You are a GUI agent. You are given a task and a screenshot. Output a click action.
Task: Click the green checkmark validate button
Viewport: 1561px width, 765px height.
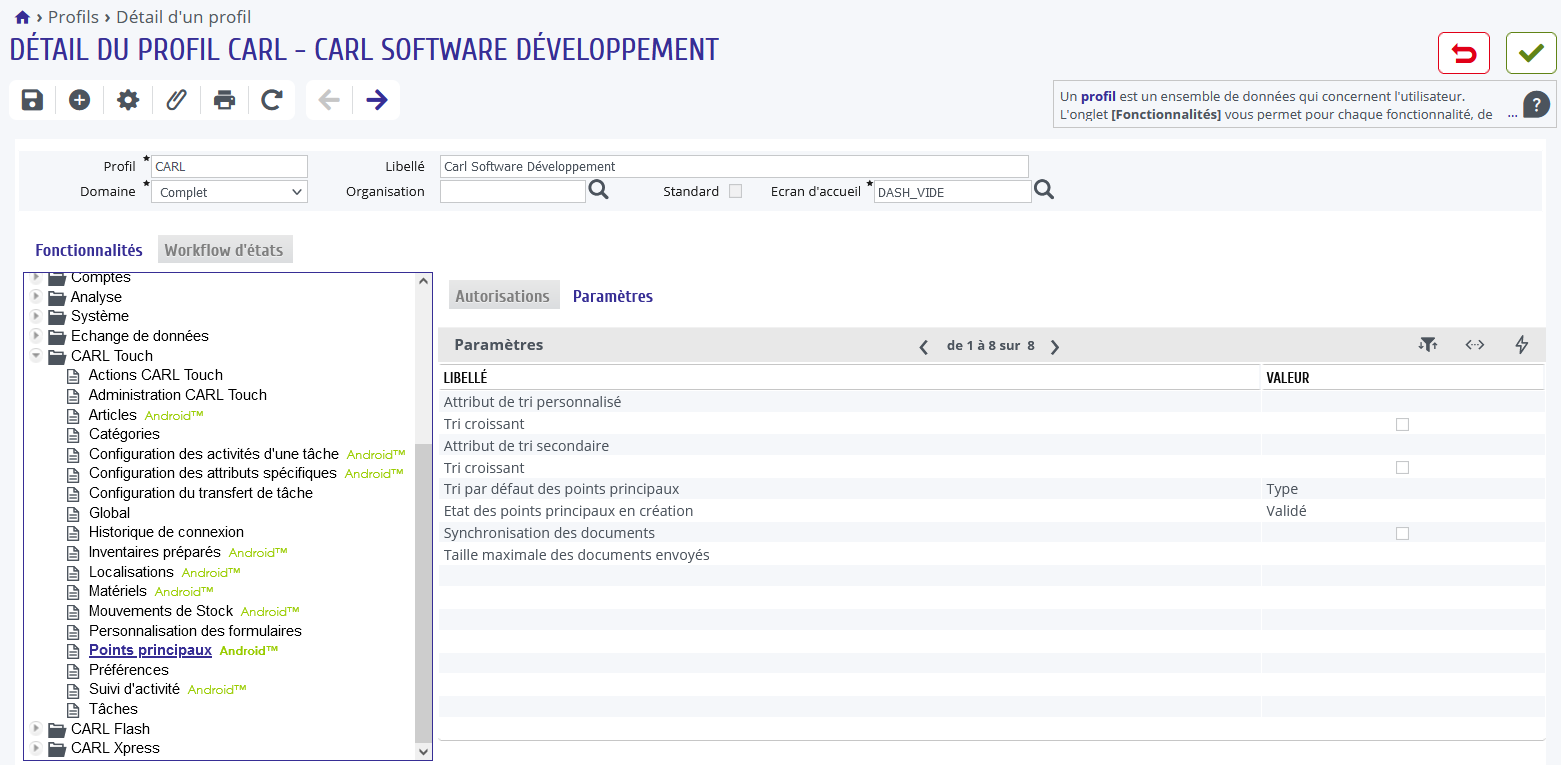pyautogui.click(x=1531, y=53)
